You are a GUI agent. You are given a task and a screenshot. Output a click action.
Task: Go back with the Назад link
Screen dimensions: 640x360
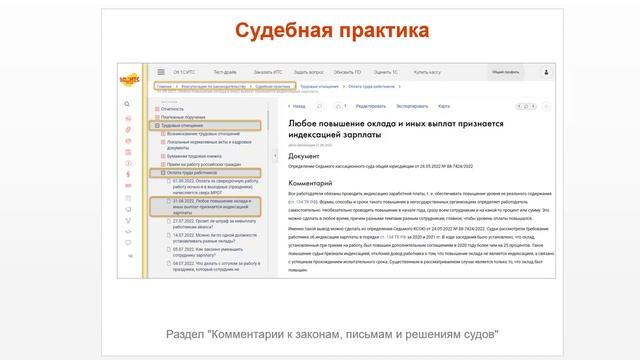[x=297, y=106]
